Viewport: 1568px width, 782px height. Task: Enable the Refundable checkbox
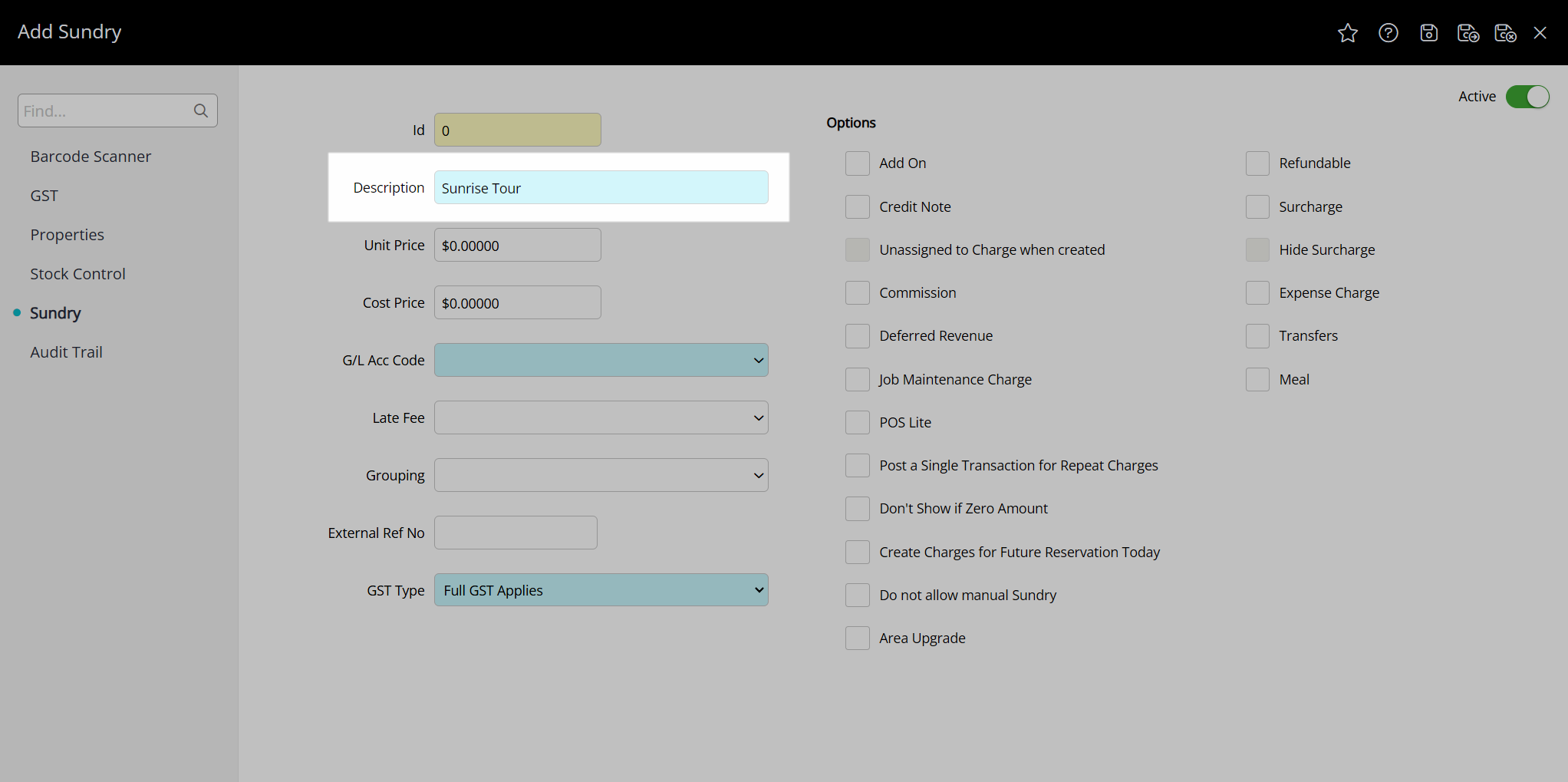(1257, 163)
